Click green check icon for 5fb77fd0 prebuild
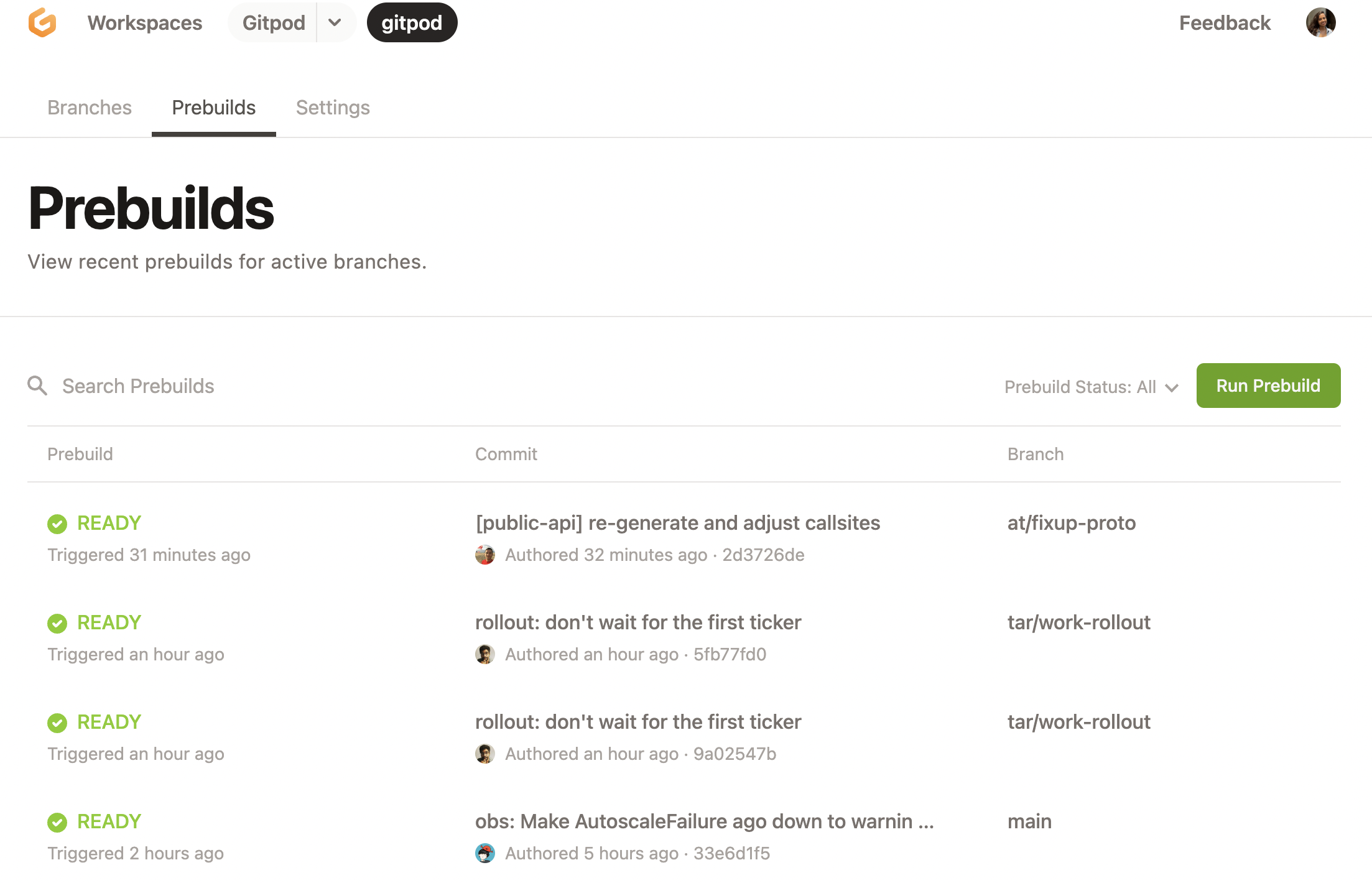The height and width of the screenshot is (883, 1372). 57,623
